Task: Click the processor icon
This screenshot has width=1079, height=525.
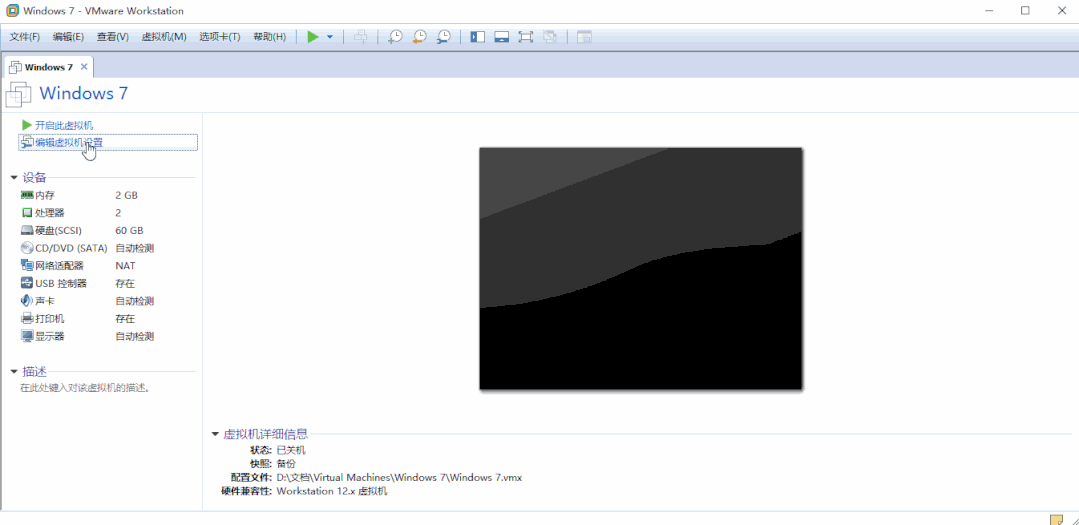Action: (28, 213)
